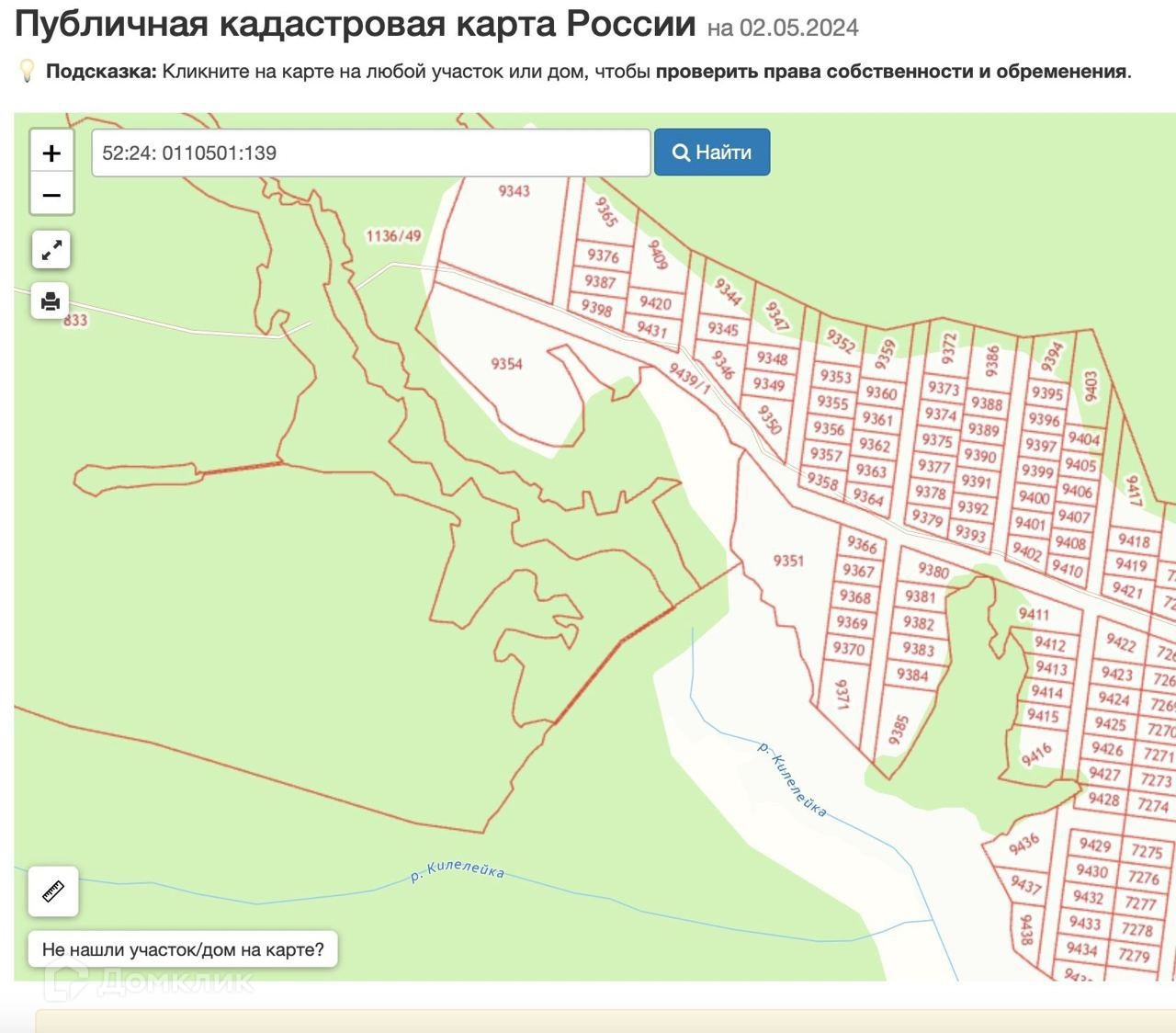Select parcel 9351 on the map

point(788,561)
